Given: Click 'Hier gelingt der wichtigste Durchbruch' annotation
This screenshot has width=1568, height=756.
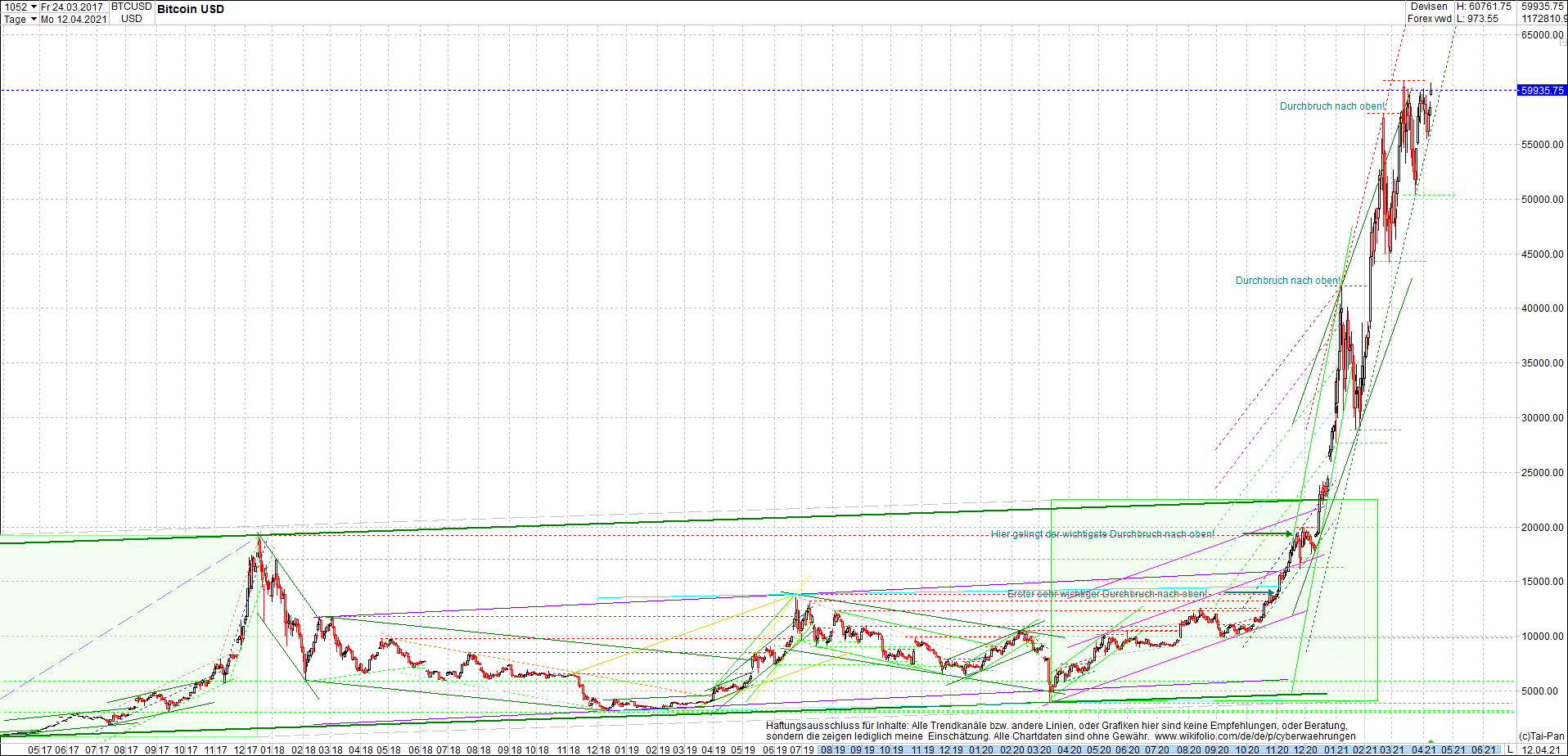Looking at the screenshot, I should pyautogui.click(x=1102, y=534).
